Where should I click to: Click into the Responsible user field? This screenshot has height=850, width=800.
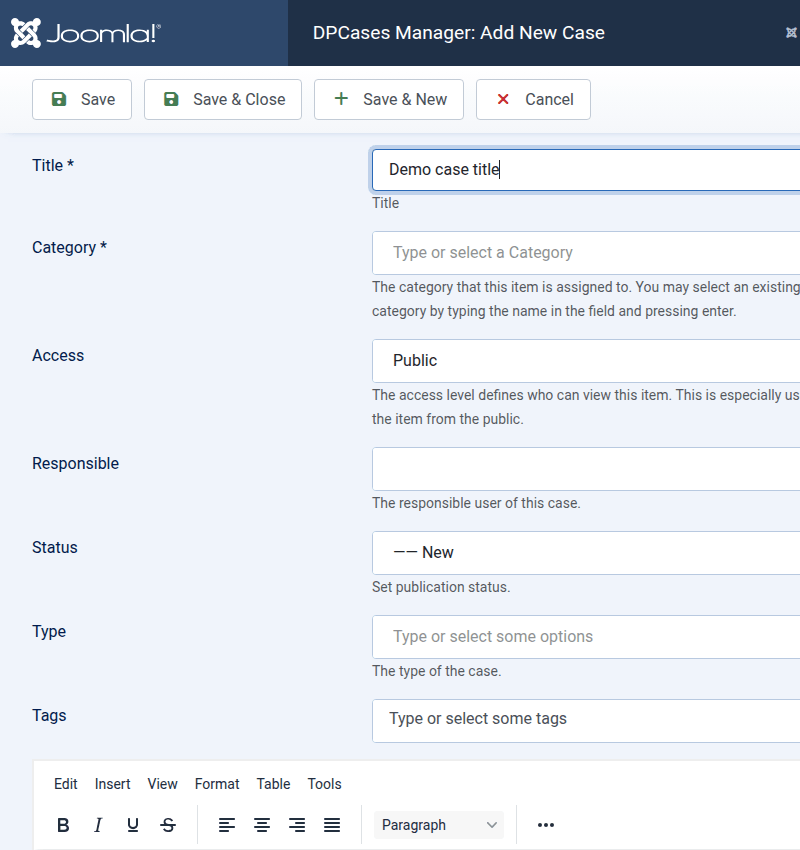586,469
